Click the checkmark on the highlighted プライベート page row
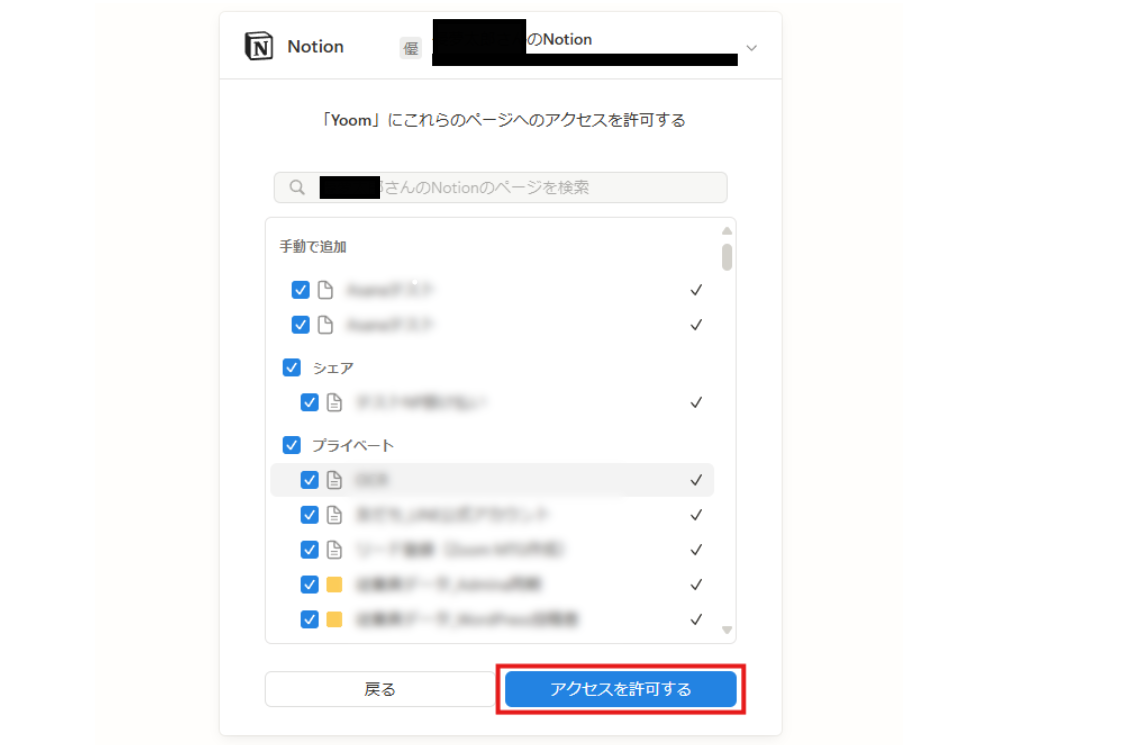 click(x=696, y=480)
